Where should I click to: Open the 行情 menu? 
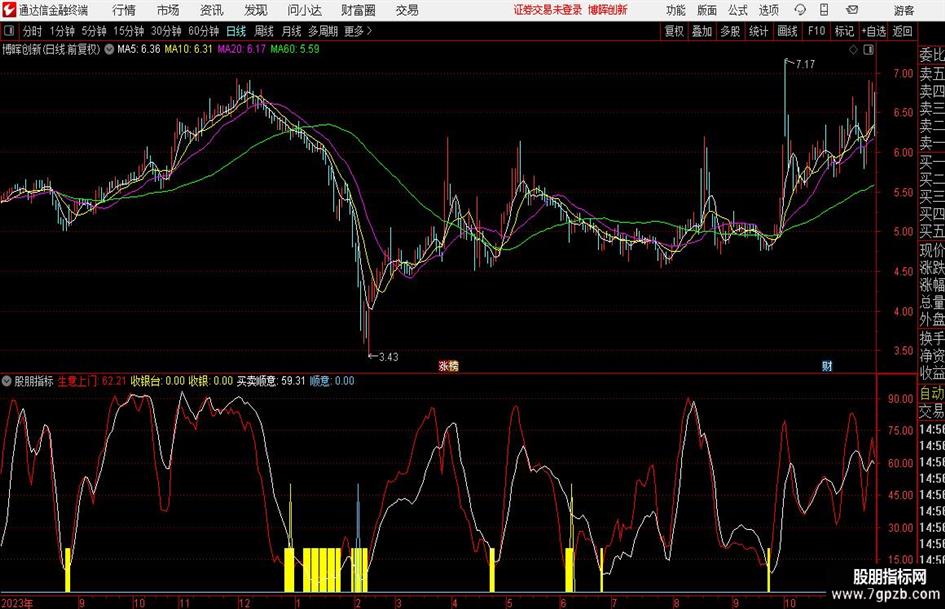click(124, 10)
